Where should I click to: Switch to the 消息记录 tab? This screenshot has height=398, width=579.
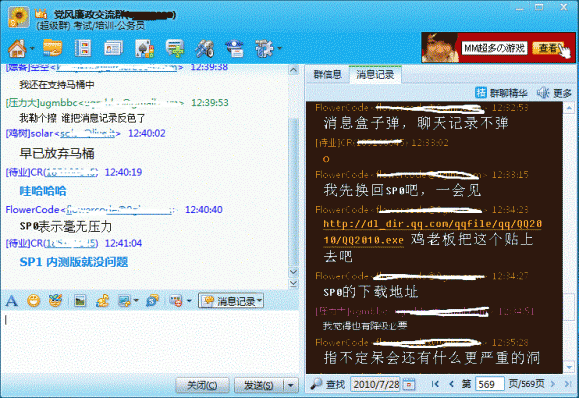(x=375, y=75)
